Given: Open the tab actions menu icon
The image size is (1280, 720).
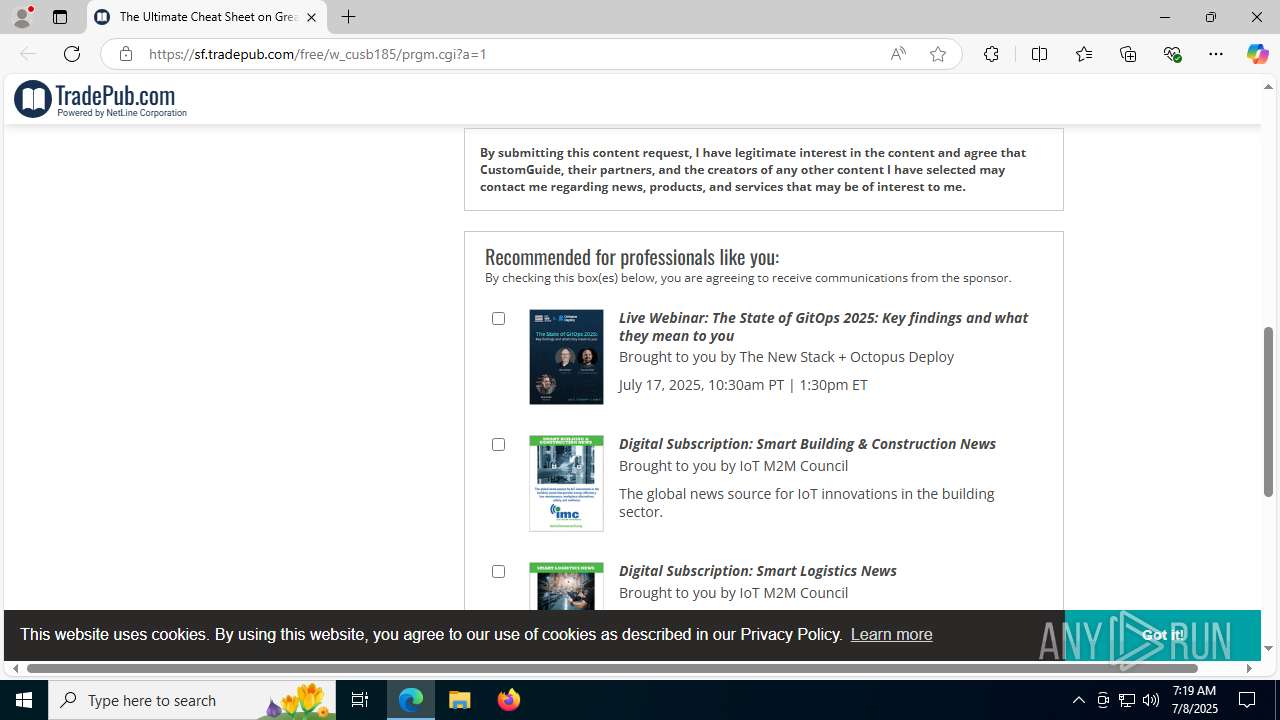Looking at the screenshot, I should pyautogui.click(x=60, y=17).
